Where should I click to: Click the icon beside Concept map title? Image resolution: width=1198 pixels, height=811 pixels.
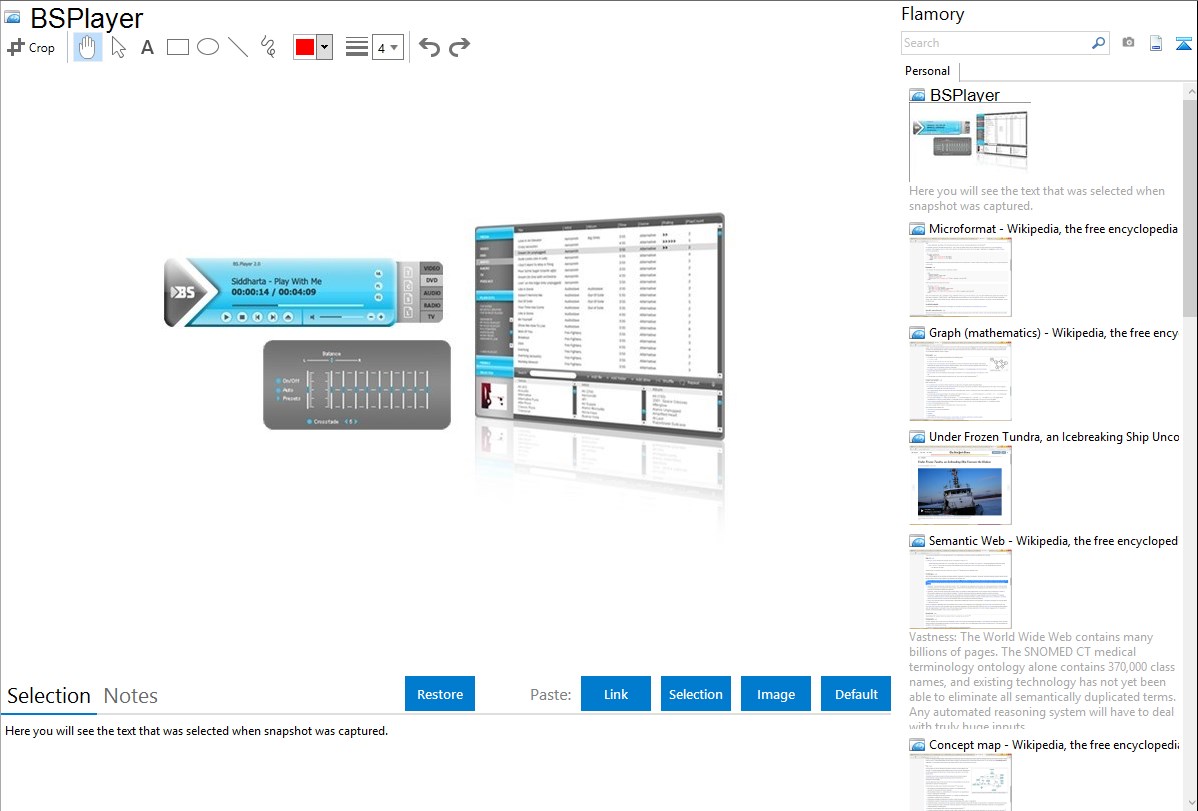point(918,745)
